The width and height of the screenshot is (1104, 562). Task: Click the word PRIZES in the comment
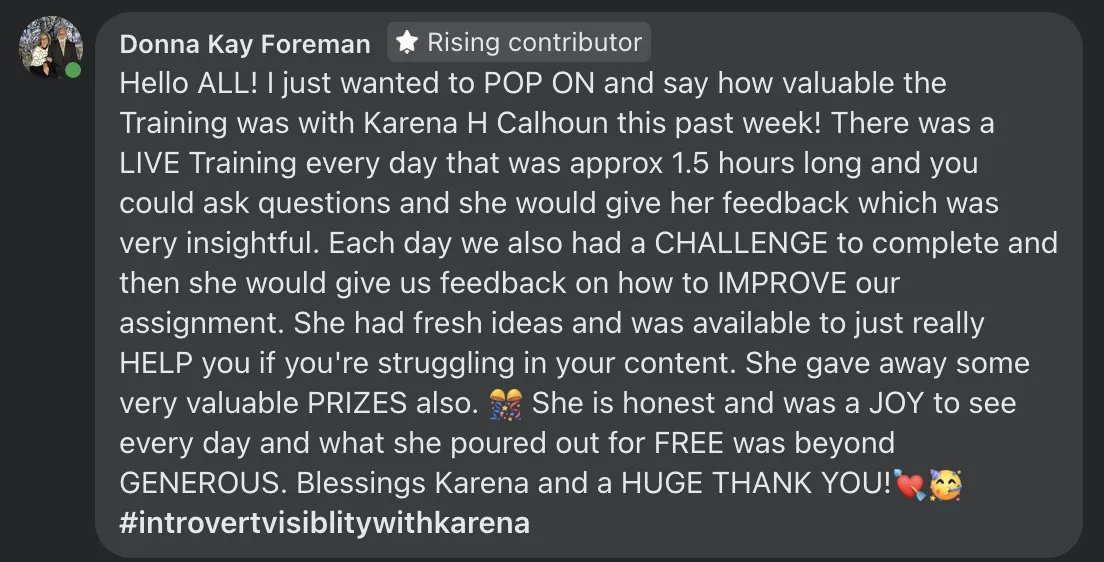[357, 404]
